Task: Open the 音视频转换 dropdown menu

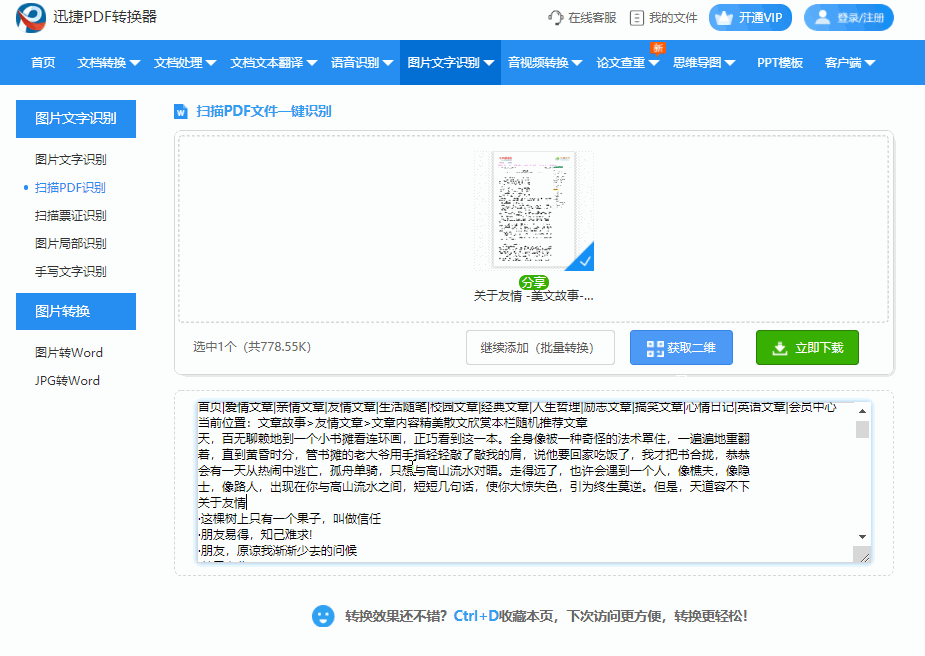Action: 545,63
